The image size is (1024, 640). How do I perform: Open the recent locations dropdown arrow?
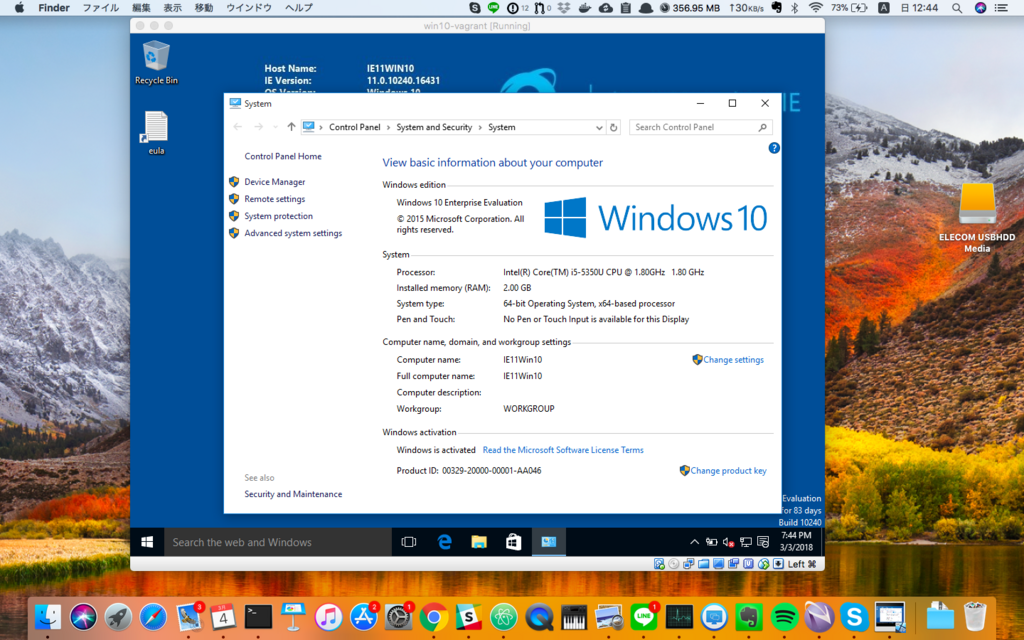pos(275,128)
